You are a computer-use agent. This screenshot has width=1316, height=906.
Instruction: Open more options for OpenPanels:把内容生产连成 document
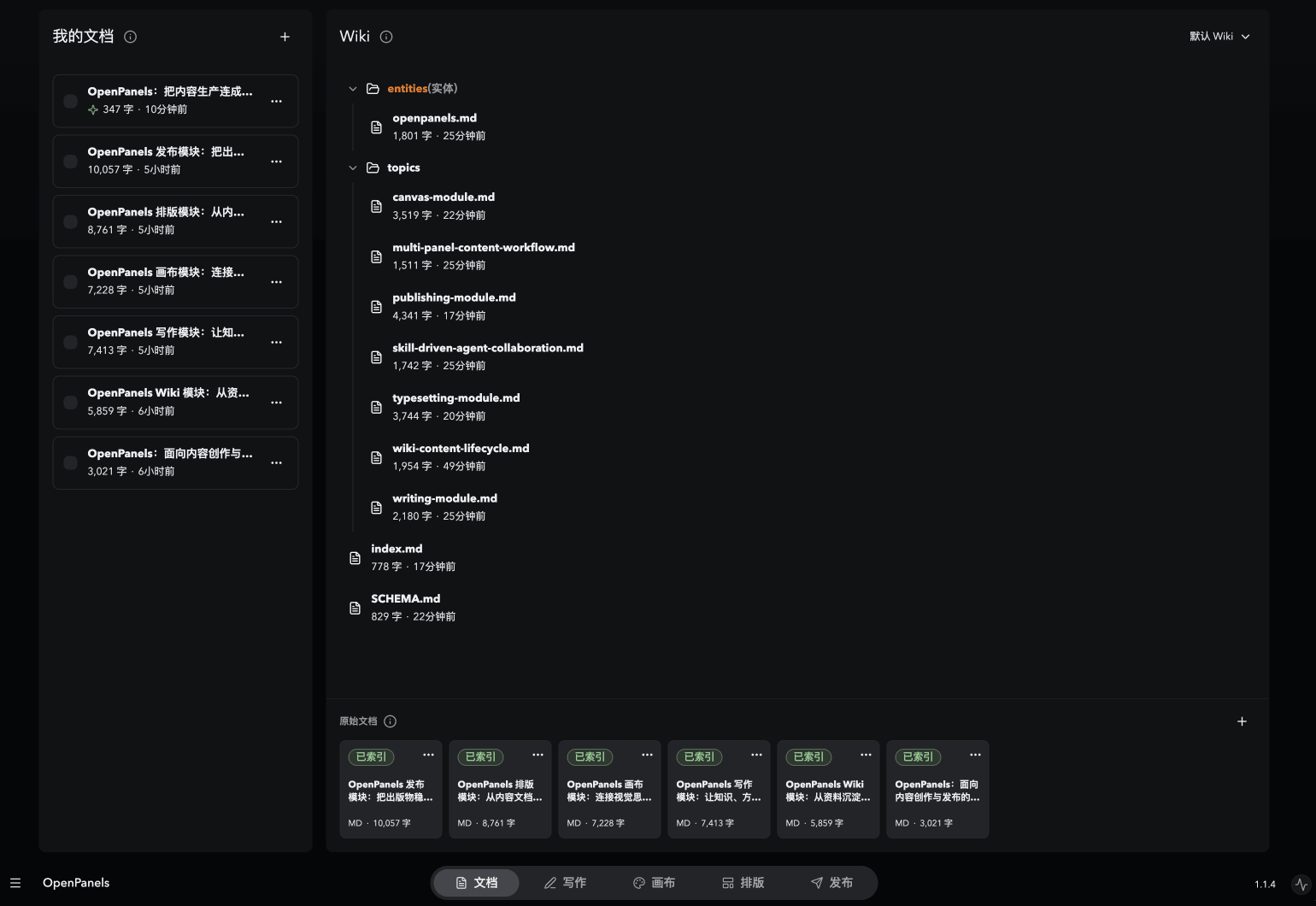click(276, 101)
